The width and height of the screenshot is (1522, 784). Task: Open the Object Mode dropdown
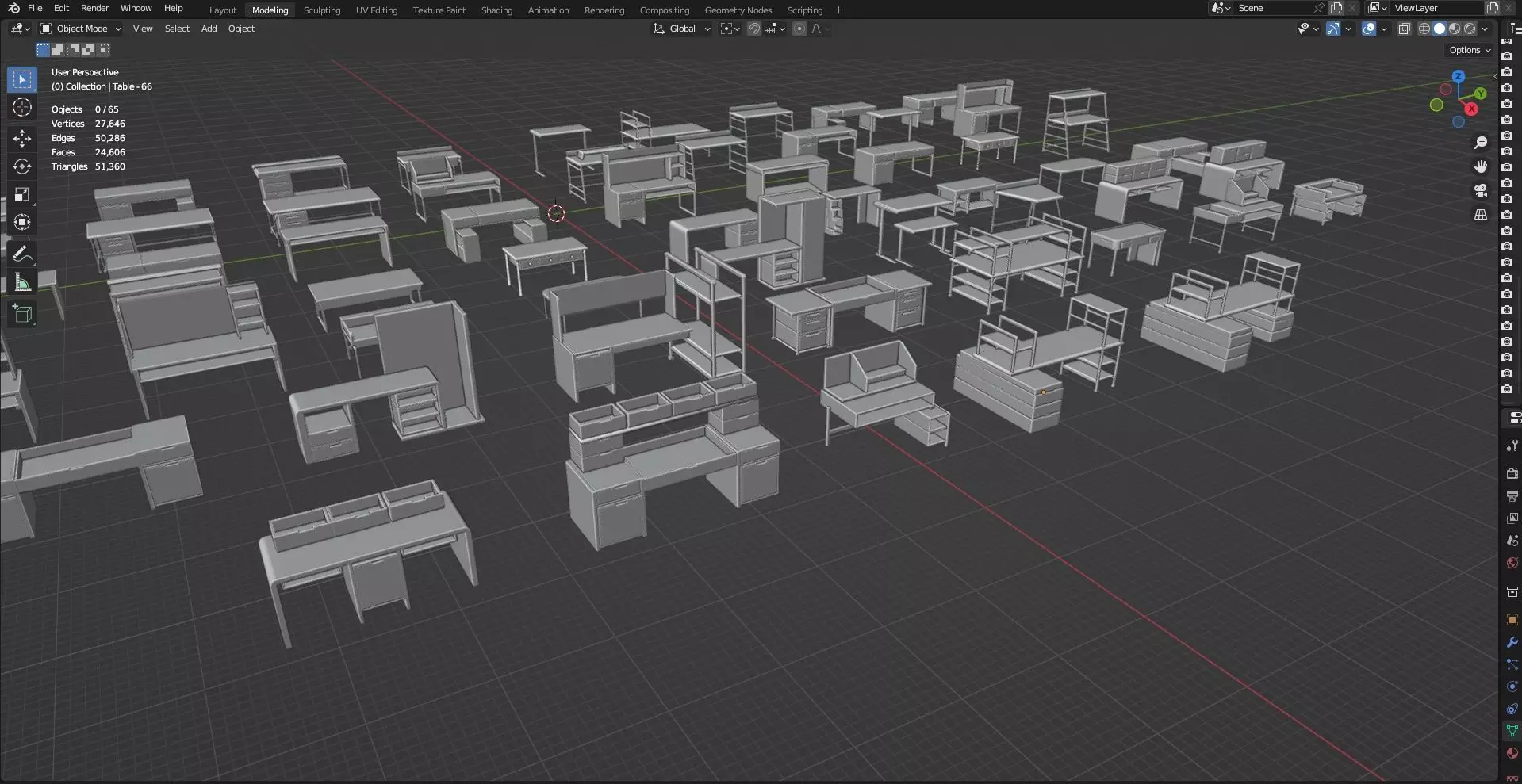tap(81, 29)
